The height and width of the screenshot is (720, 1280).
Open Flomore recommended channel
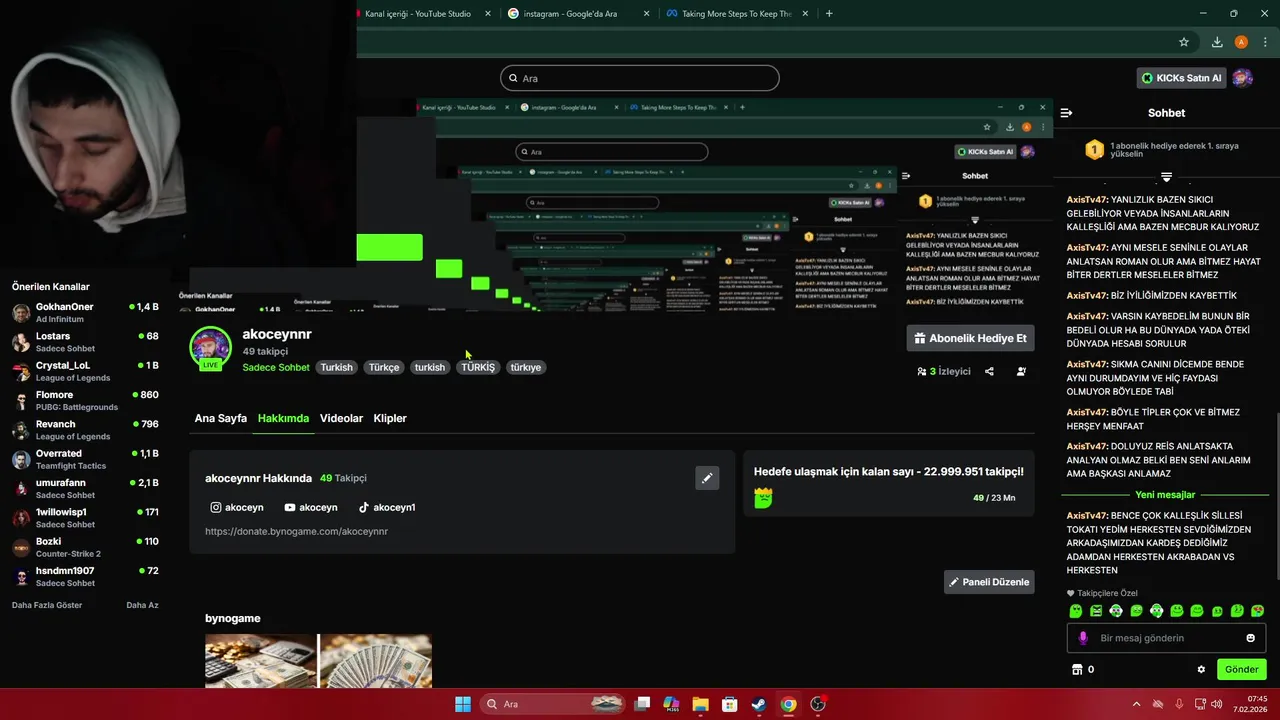tap(85, 401)
